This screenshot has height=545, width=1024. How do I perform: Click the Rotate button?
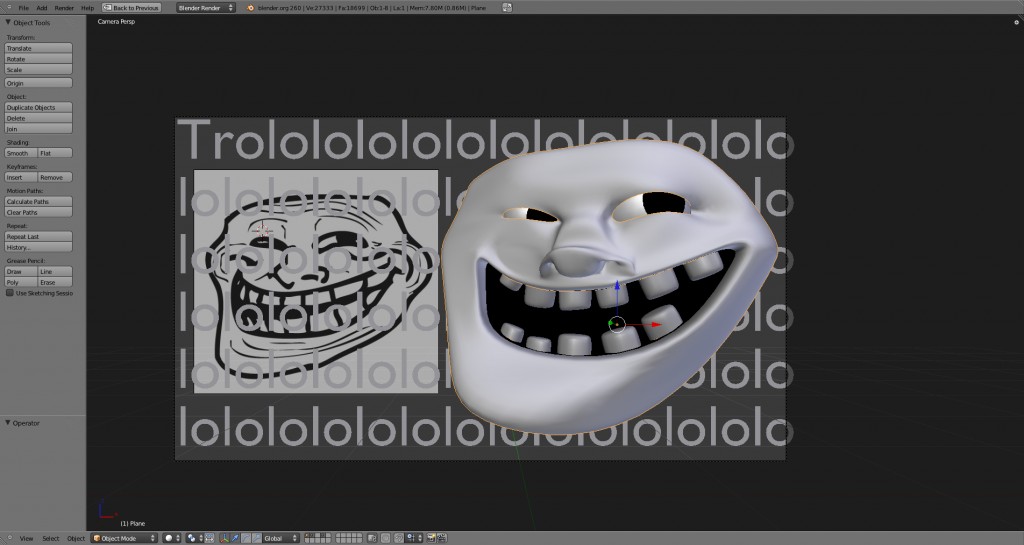click(x=39, y=59)
